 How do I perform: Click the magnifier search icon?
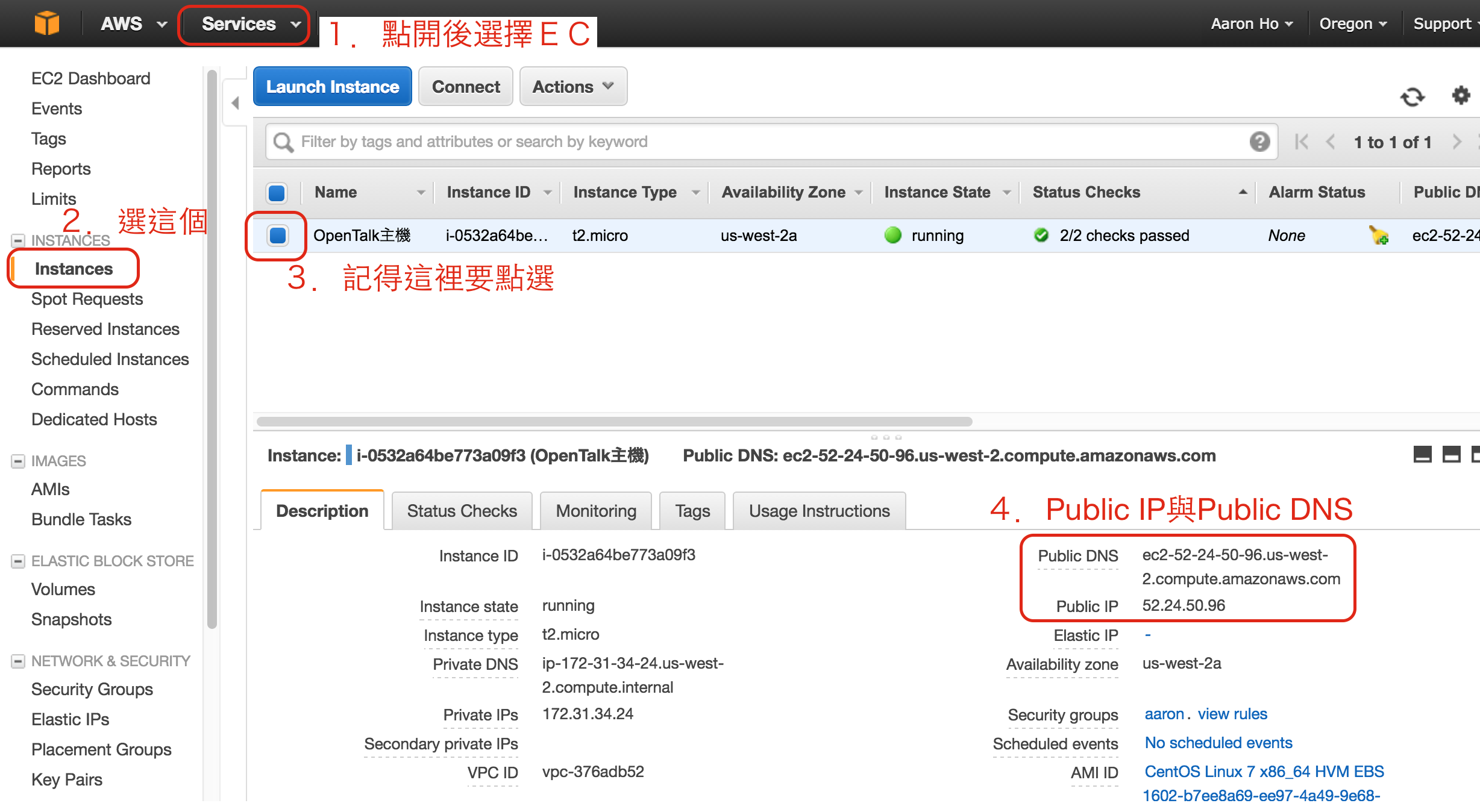(x=283, y=142)
